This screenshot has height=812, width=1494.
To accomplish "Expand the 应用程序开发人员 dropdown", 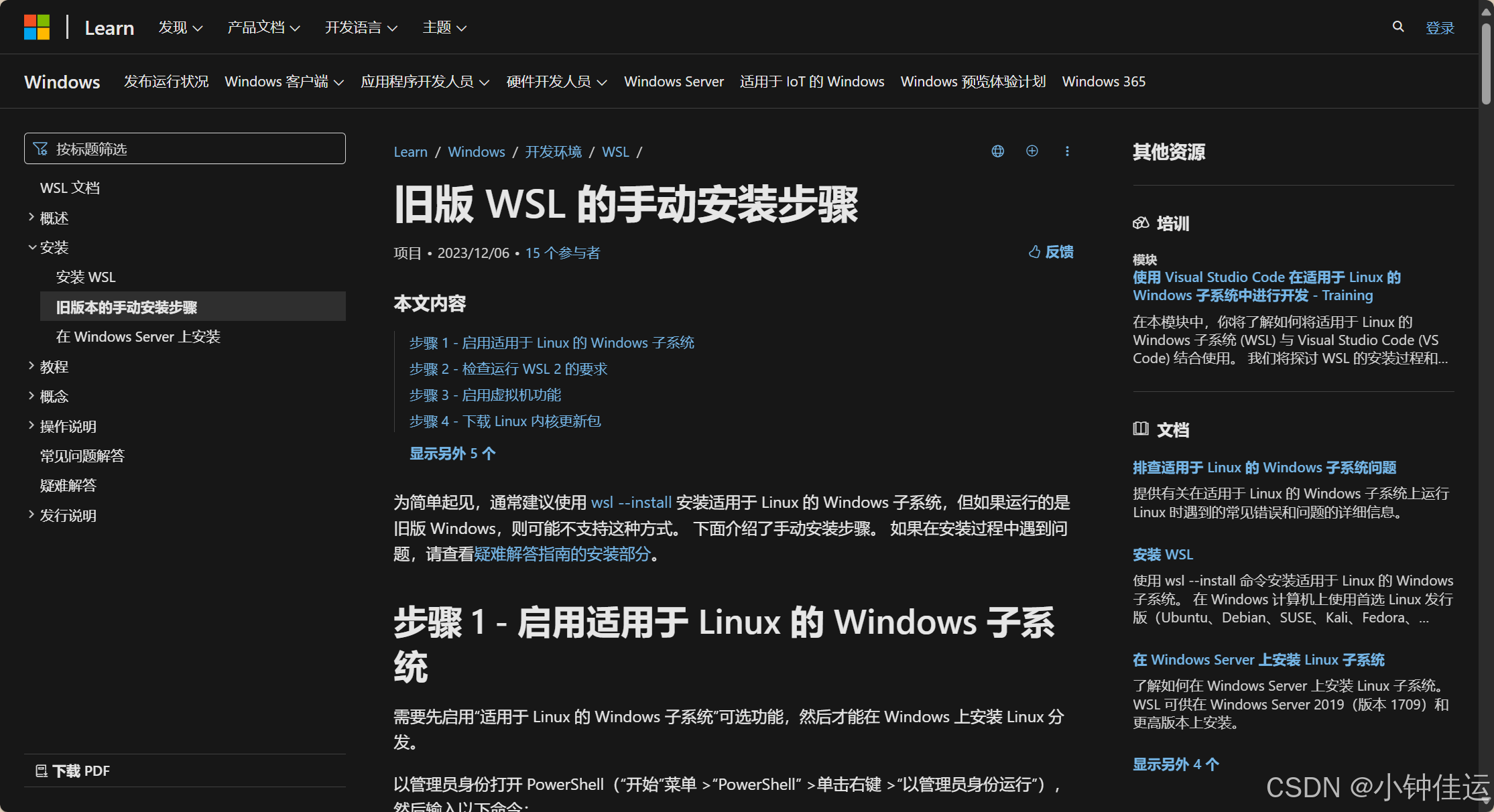I will click(425, 82).
